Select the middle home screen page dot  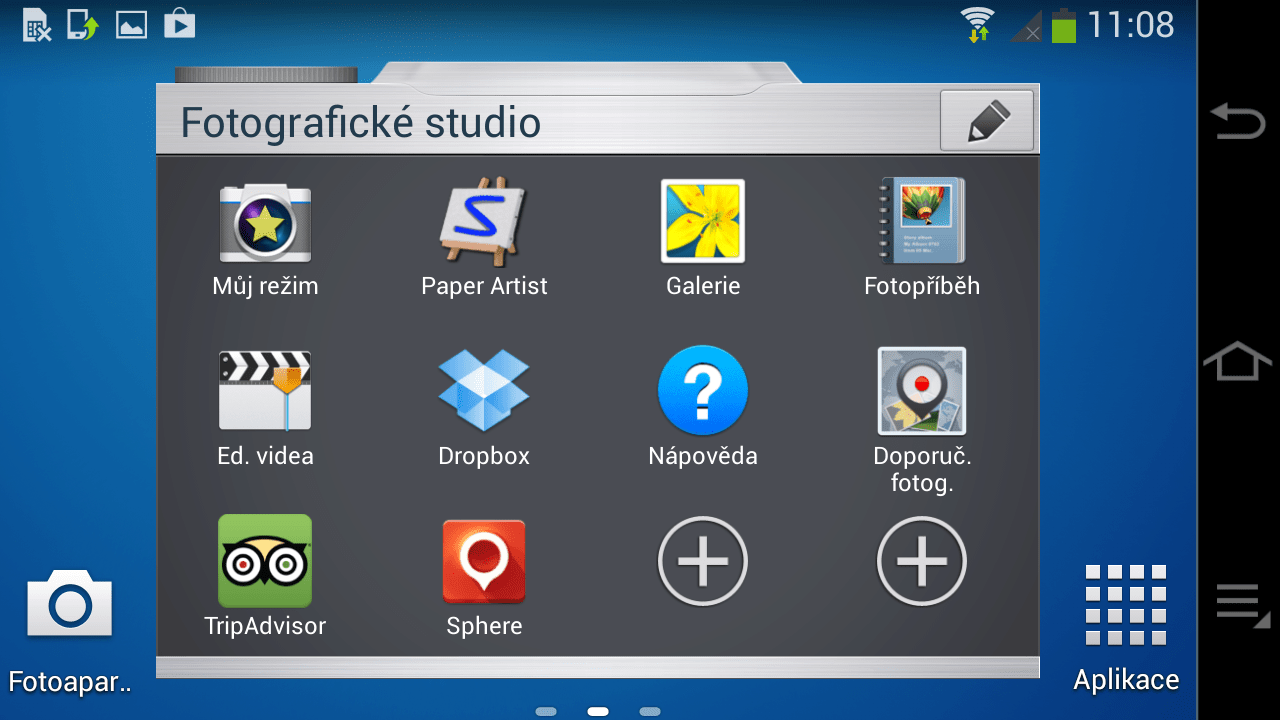598,712
